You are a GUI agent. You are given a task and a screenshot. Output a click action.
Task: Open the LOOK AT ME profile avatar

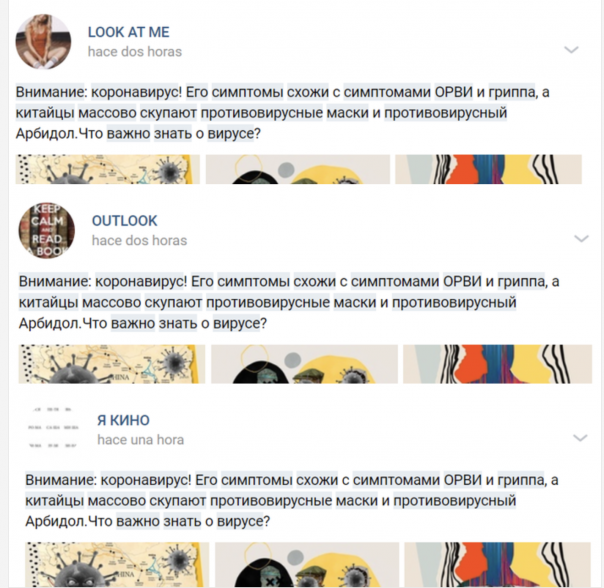pos(43,42)
